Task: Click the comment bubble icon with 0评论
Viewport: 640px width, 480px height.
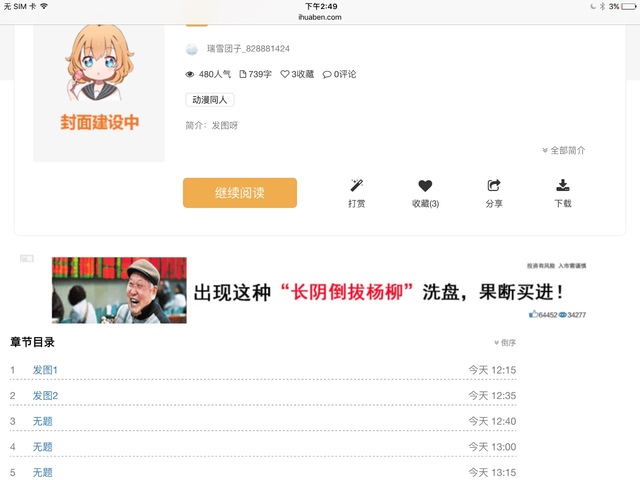Action: click(327, 74)
